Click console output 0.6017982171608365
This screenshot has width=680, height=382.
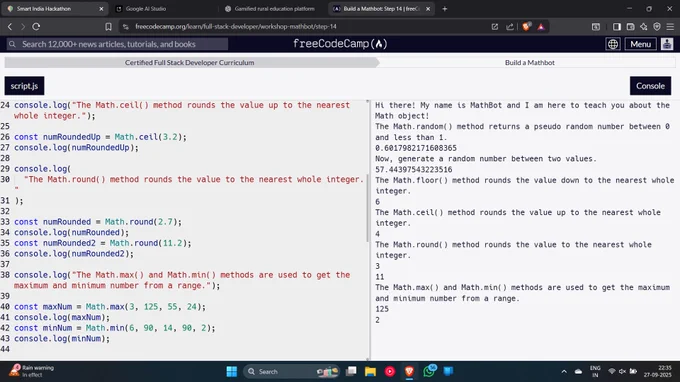pos(416,148)
